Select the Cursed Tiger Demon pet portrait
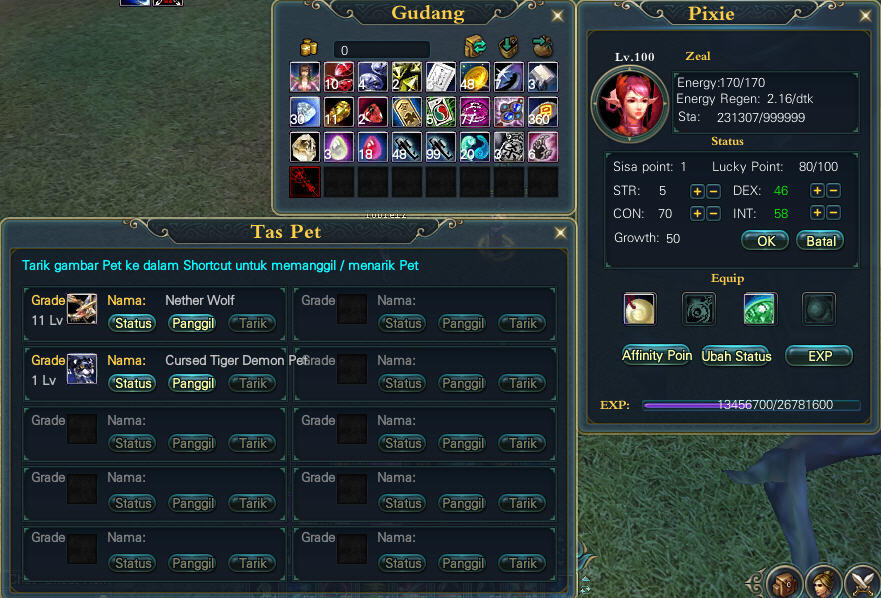Image resolution: width=881 pixels, height=598 pixels. (81, 368)
